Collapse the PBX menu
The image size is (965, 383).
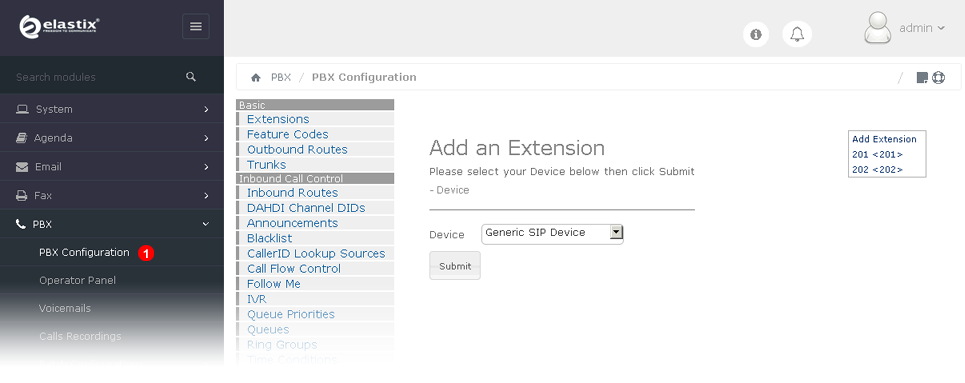click(x=112, y=225)
